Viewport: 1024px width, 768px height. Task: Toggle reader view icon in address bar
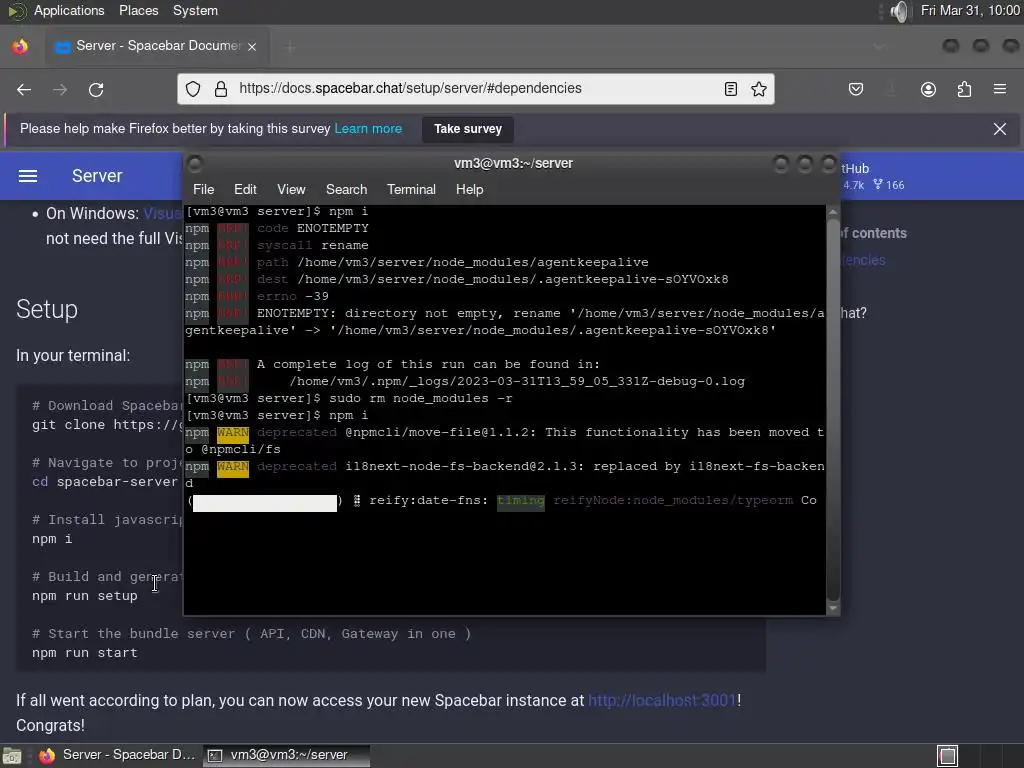point(731,89)
